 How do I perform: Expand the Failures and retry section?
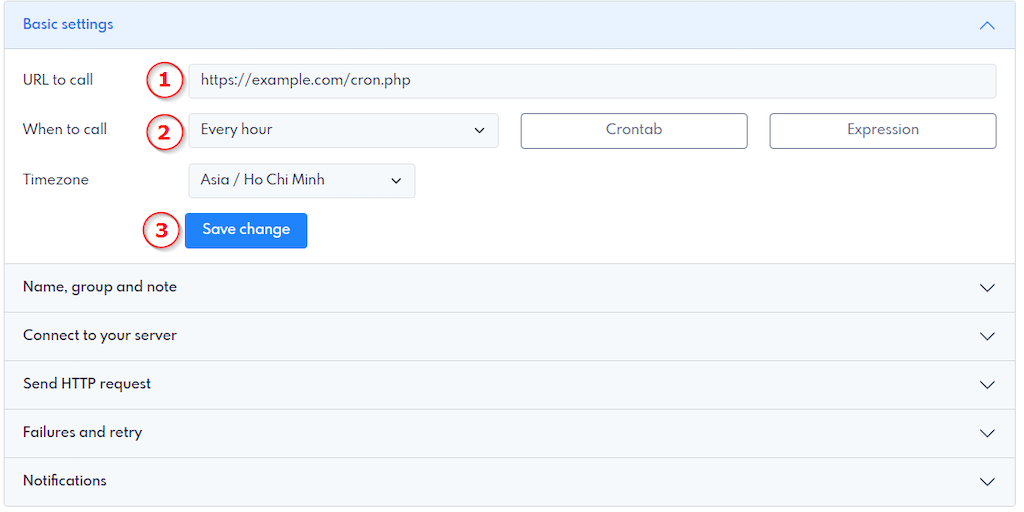coord(83,433)
